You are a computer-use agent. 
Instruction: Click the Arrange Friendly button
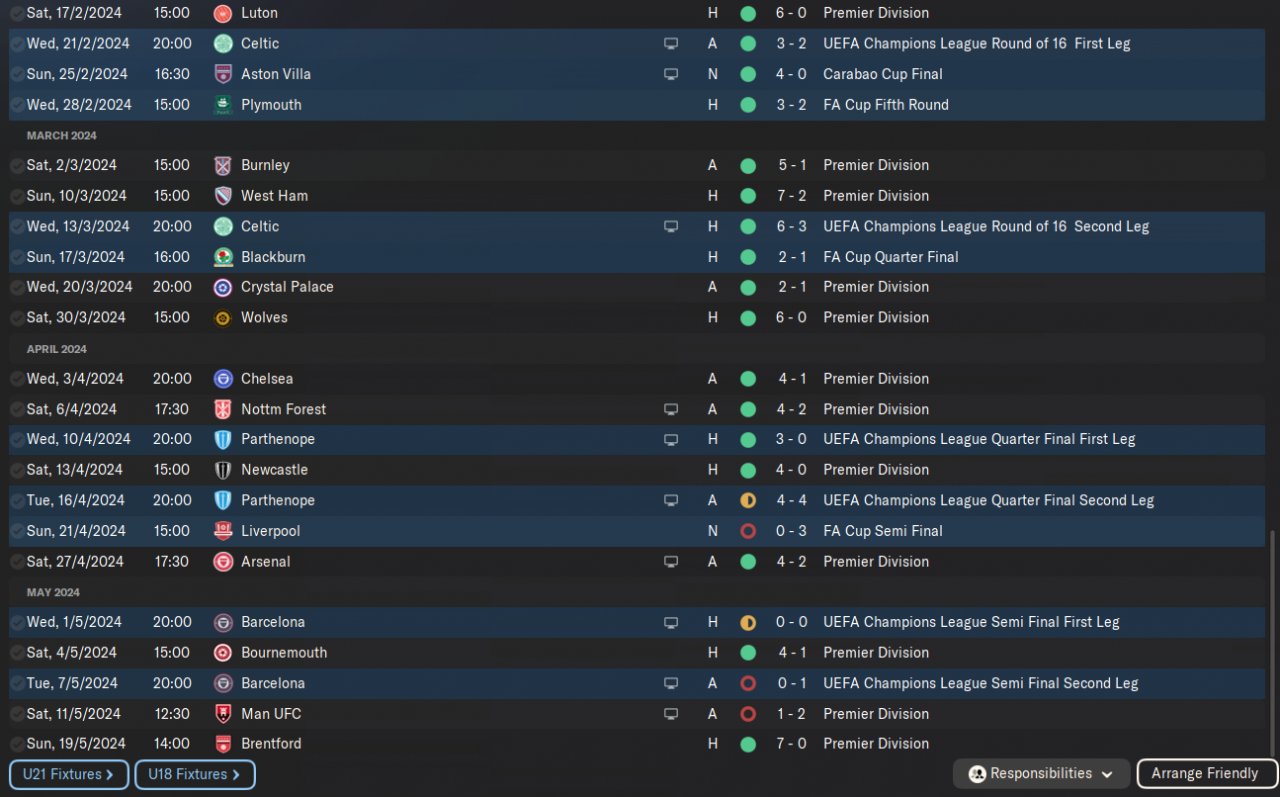coord(1204,774)
